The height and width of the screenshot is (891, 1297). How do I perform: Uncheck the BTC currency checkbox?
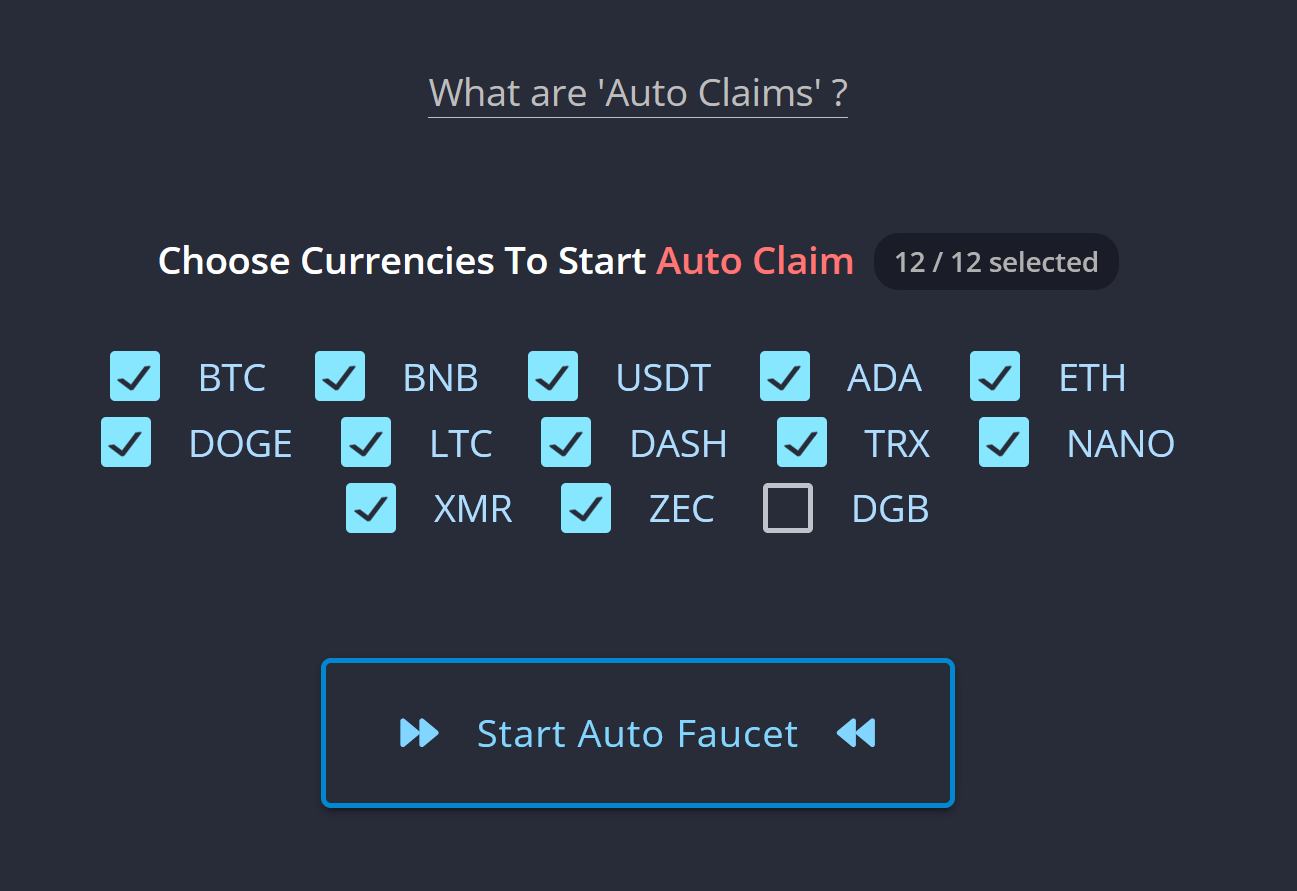(x=134, y=376)
